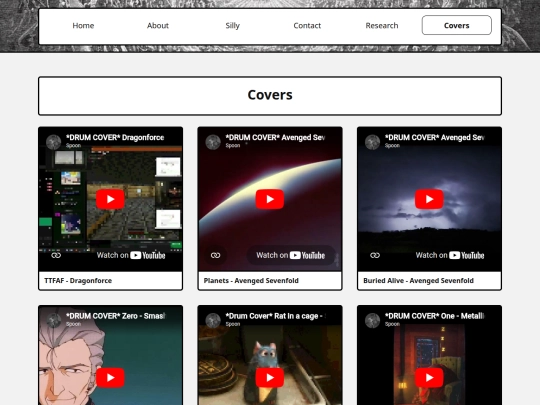Click the Covers page heading

[270, 95]
